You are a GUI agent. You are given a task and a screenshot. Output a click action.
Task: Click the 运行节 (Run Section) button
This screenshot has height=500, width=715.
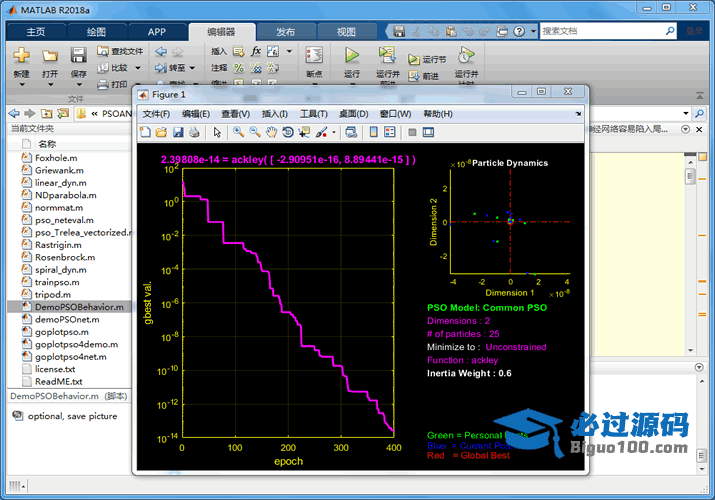click(427, 59)
